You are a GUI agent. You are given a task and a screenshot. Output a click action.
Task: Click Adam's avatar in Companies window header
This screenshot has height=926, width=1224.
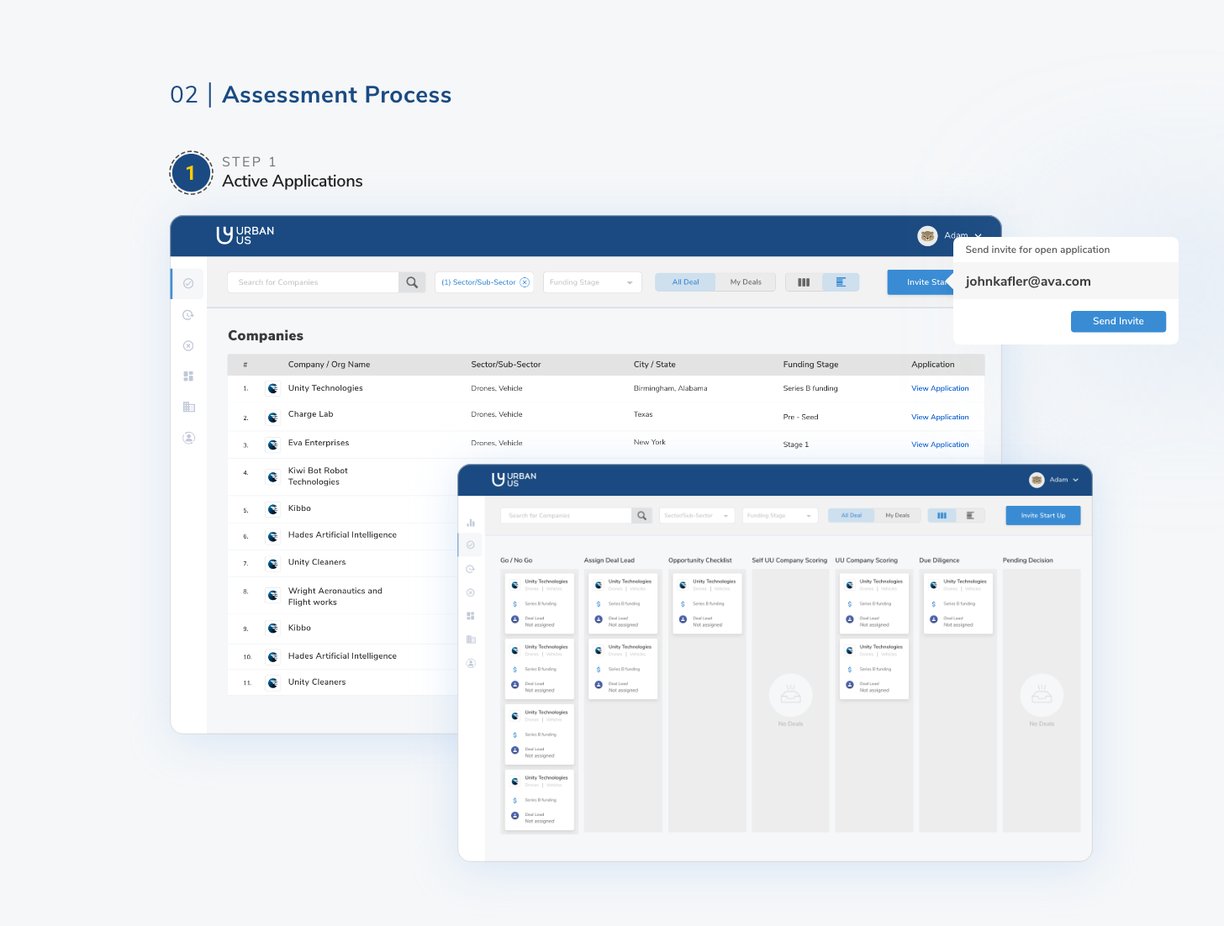pyautogui.click(x=927, y=236)
